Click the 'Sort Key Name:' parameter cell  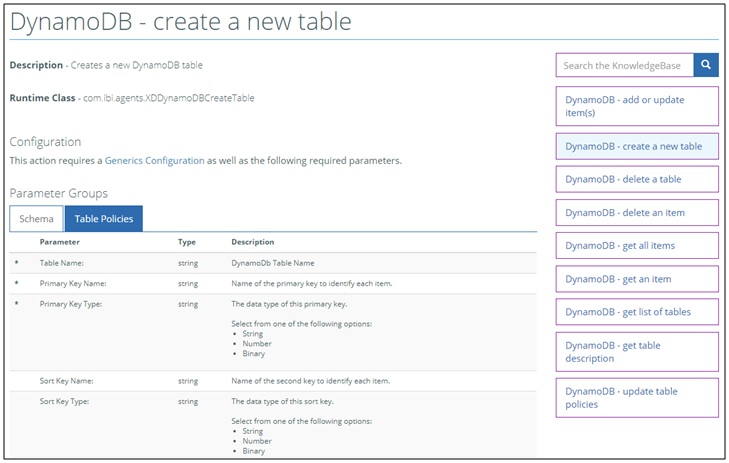tap(66, 381)
